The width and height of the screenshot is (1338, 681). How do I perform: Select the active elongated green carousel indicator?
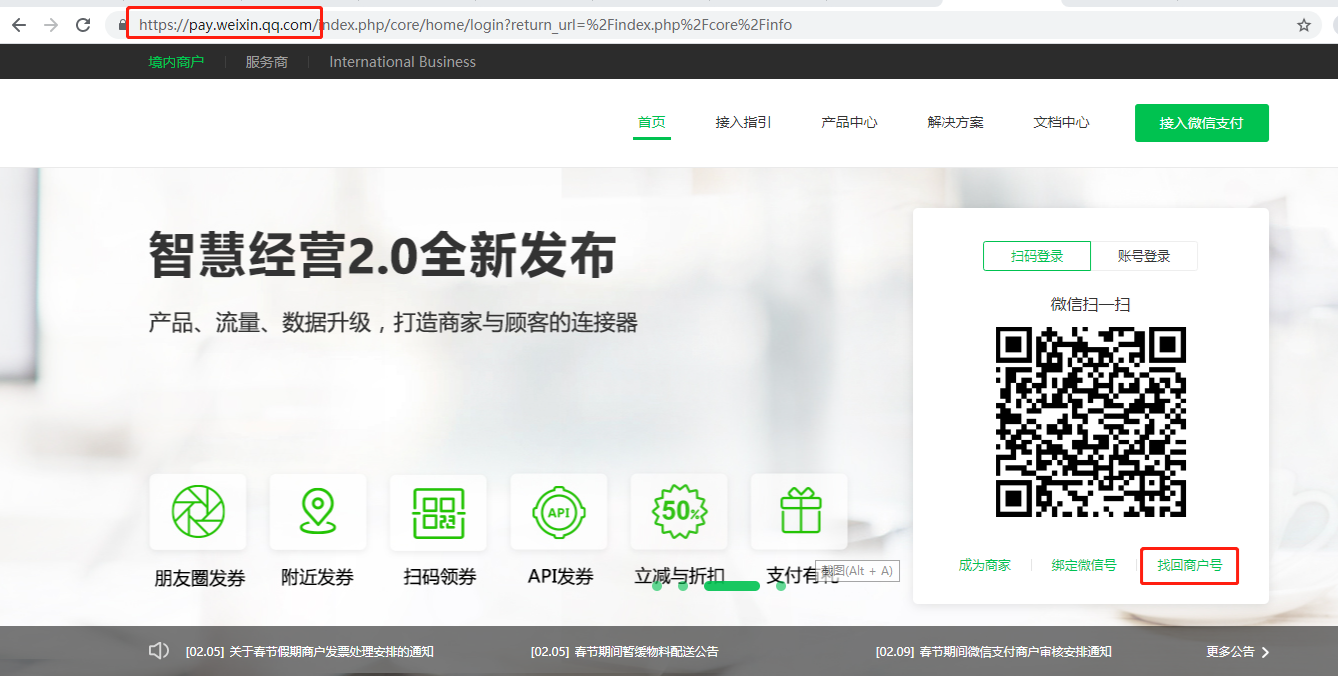[732, 586]
